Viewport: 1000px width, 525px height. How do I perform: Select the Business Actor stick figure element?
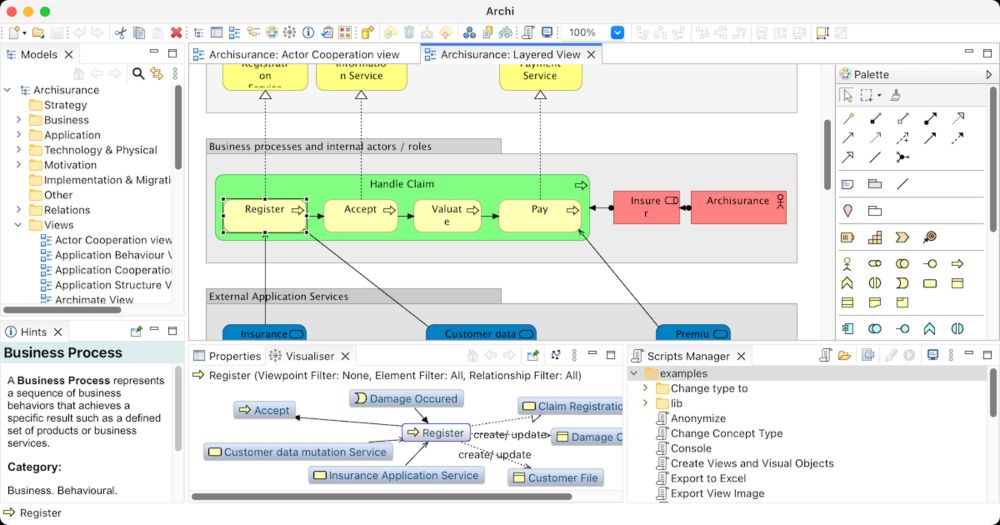(848, 263)
